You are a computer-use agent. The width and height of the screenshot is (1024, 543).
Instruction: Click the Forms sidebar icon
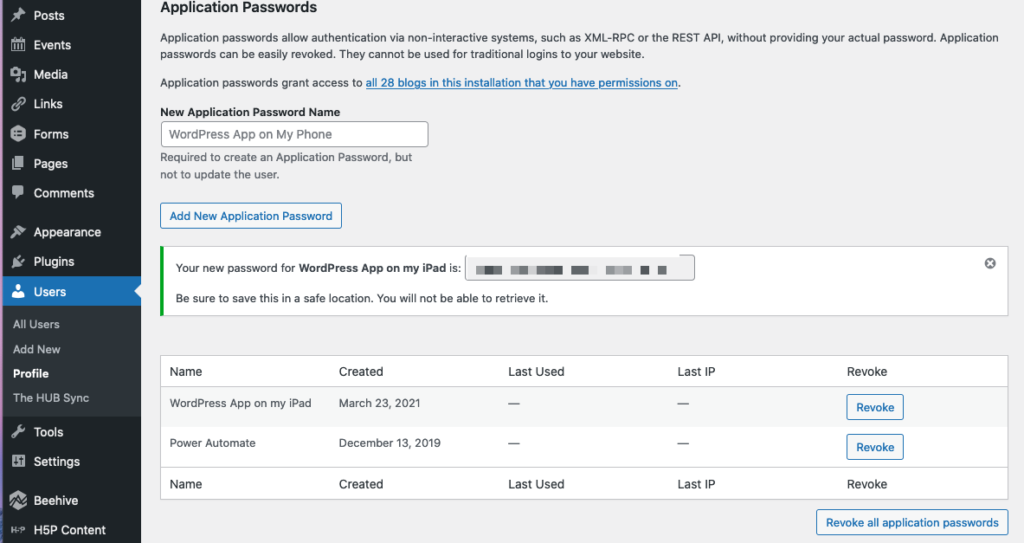pyautogui.click(x=18, y=134)
